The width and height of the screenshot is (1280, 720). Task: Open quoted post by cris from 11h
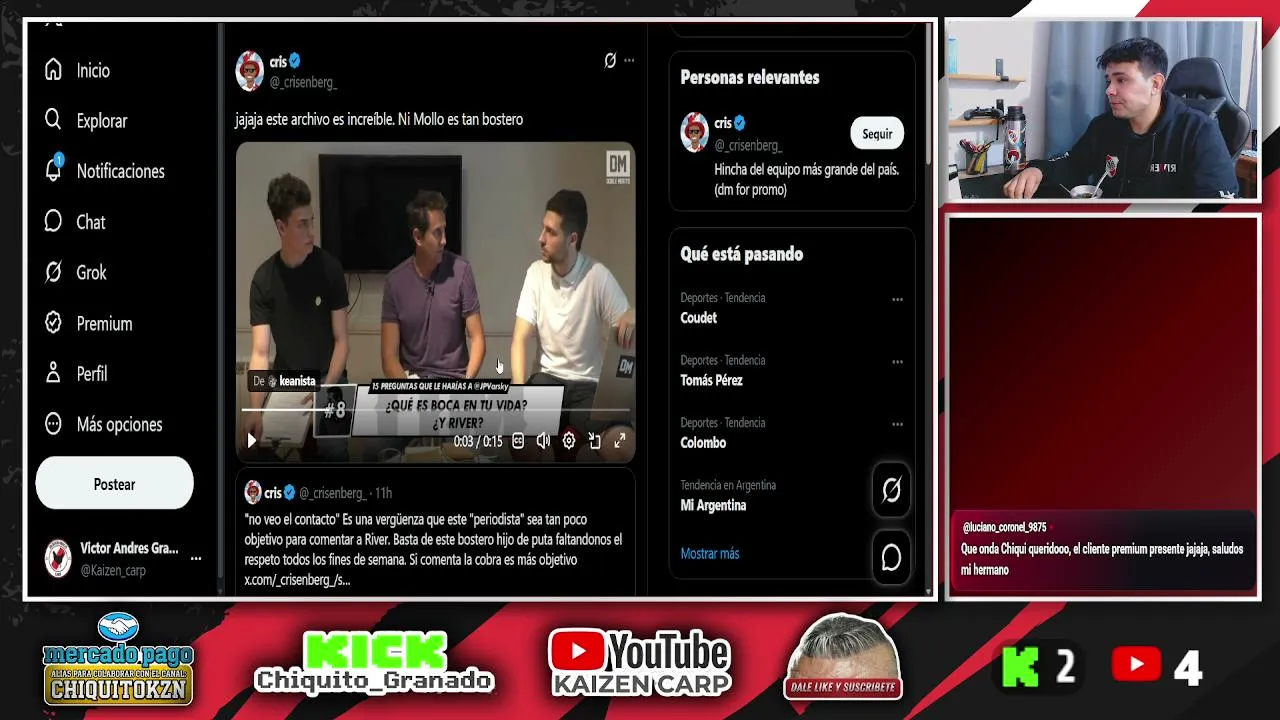pyautogui.click(x=435, y=533)
